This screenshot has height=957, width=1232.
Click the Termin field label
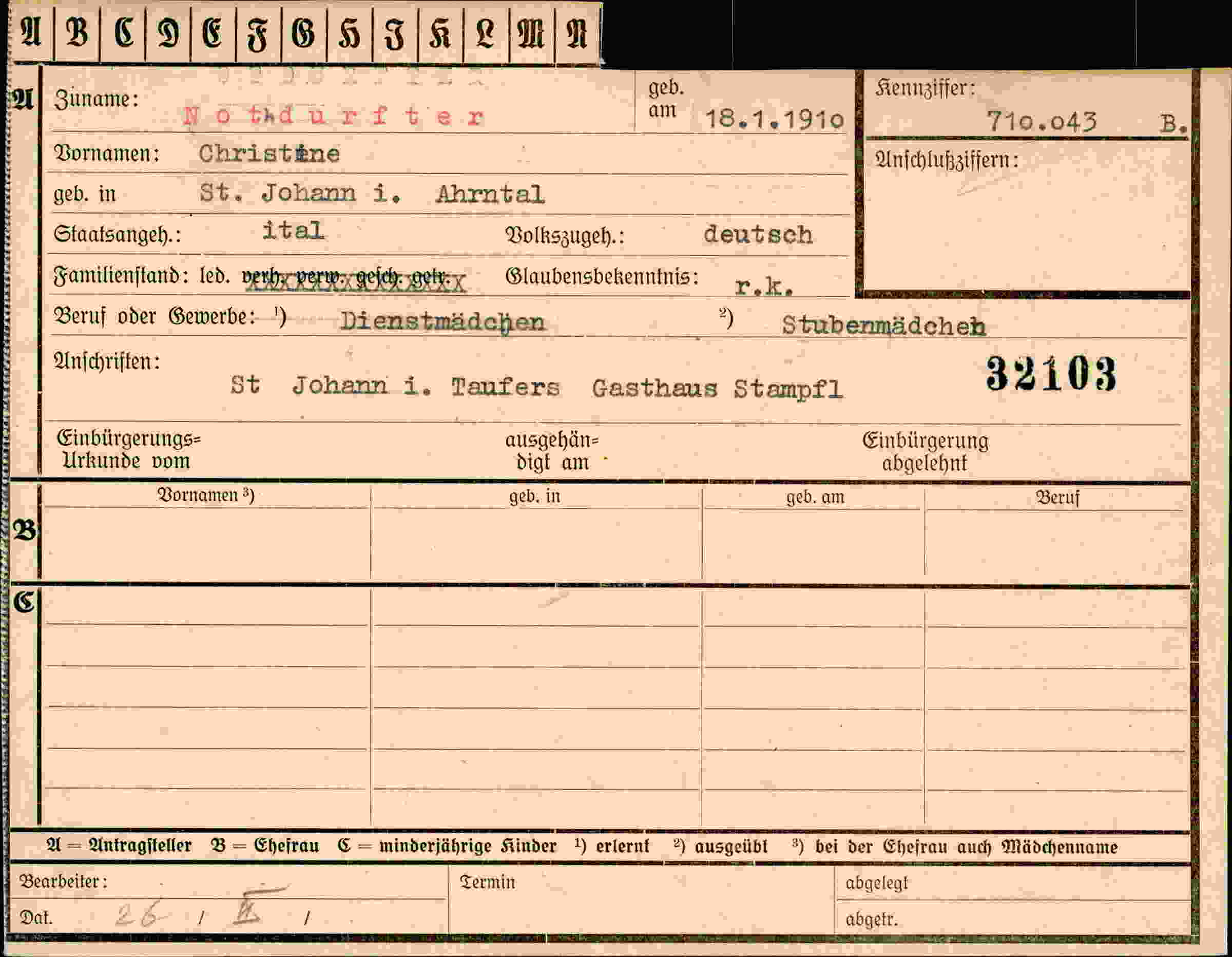[487, 882]
